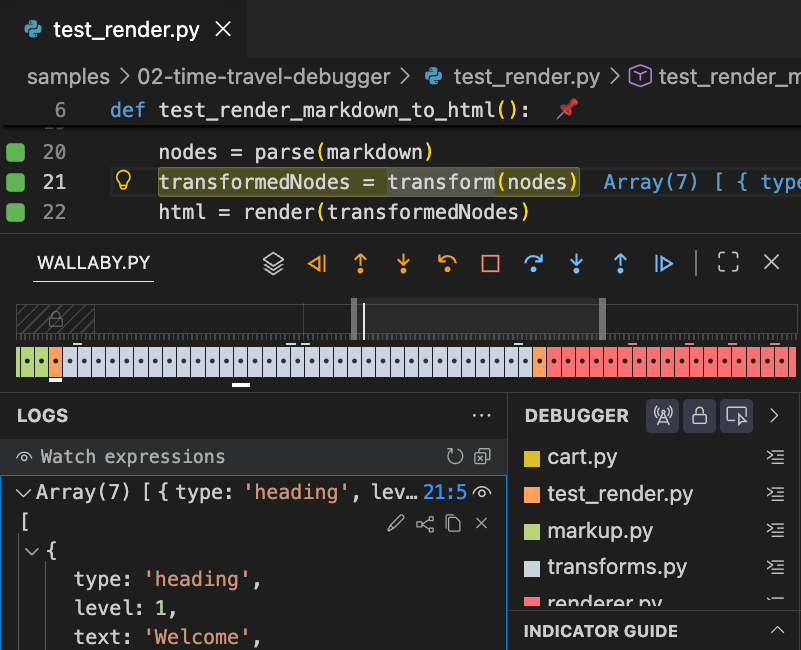Collapse the INDICATOR GUIDE section
The width and height of the screenshot is (801, 650).
click(x=777, y=630)
